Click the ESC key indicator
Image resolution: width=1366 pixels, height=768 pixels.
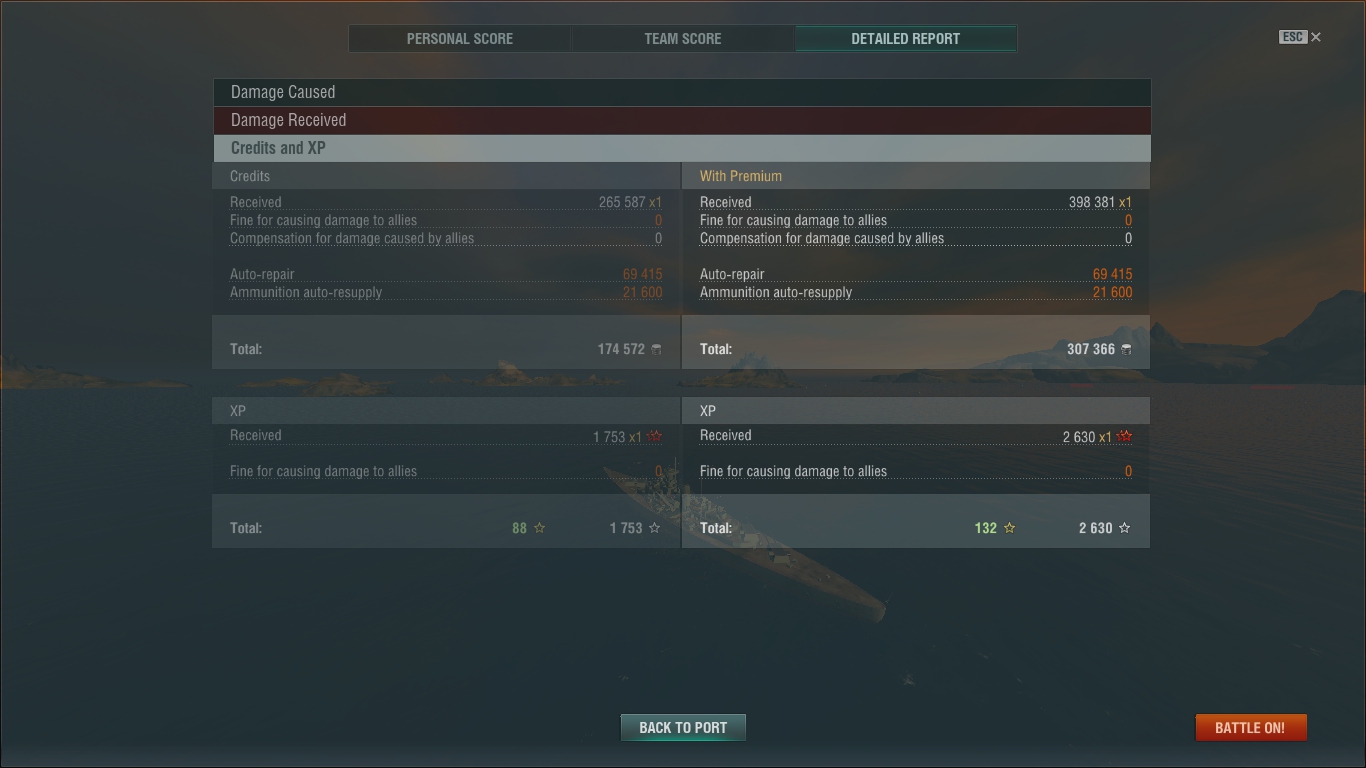[1293, 37]
